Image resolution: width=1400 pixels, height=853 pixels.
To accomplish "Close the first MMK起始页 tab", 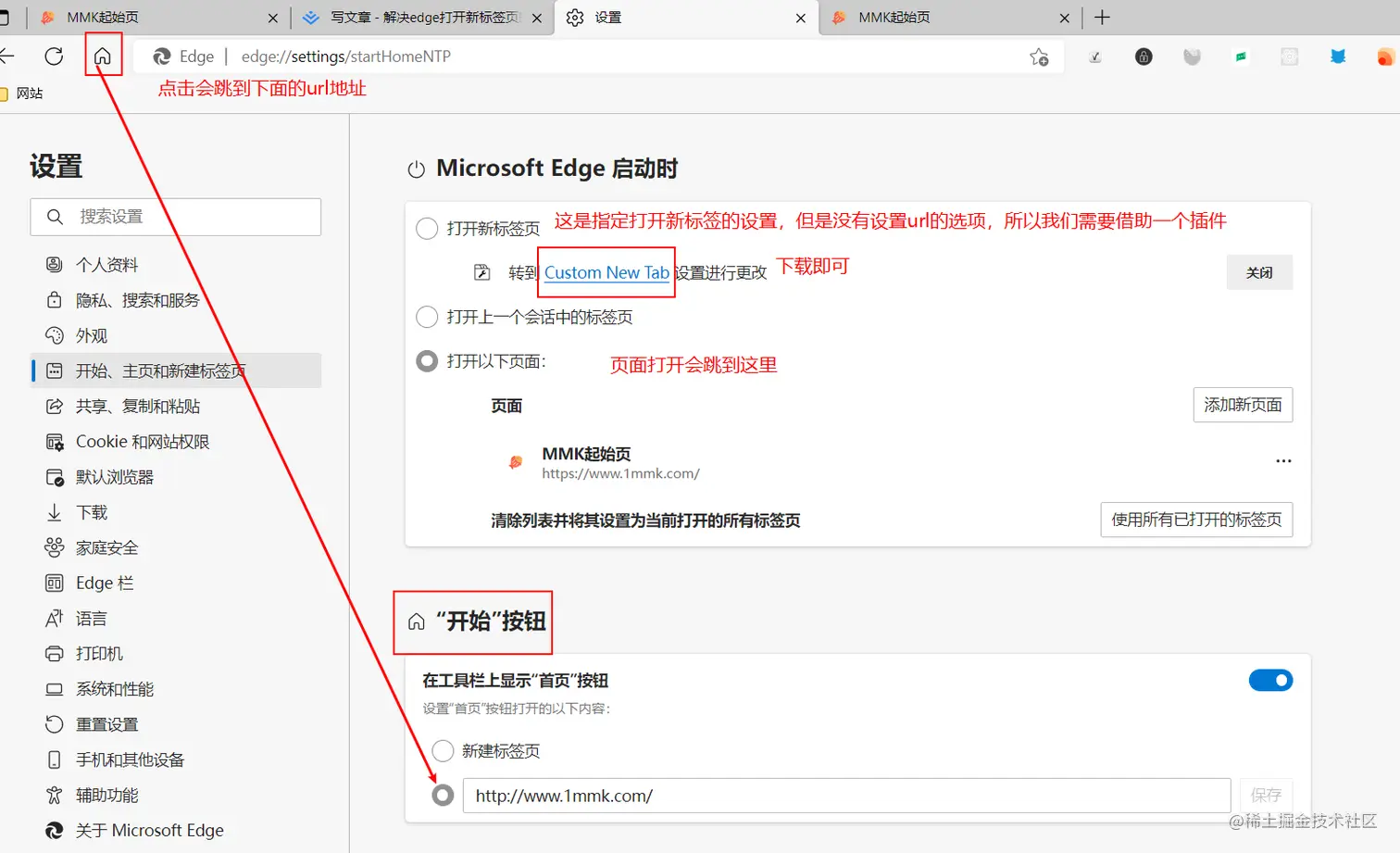I will click(272, 18).
